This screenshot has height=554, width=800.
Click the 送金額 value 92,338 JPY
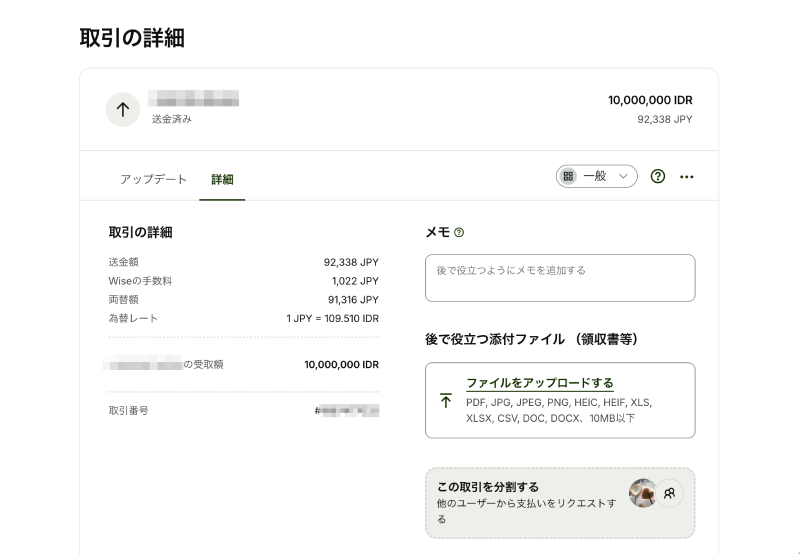tap(351, 262)
